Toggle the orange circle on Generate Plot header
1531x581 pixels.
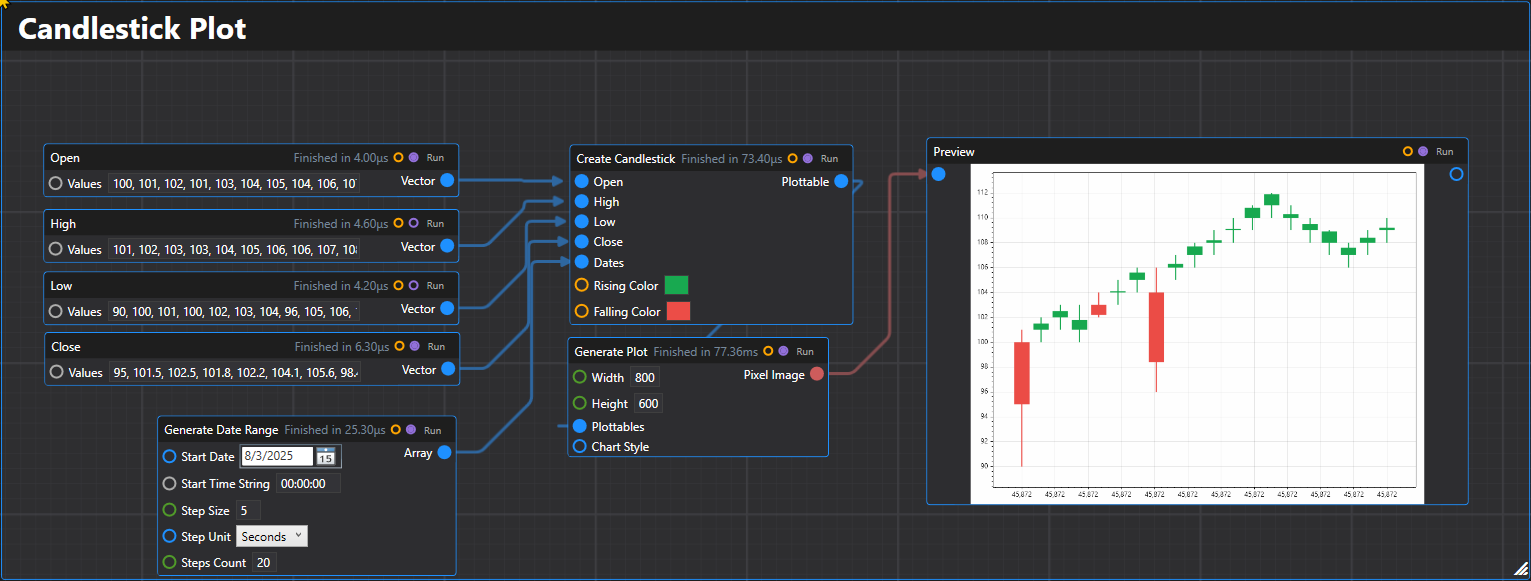point(768,351)
